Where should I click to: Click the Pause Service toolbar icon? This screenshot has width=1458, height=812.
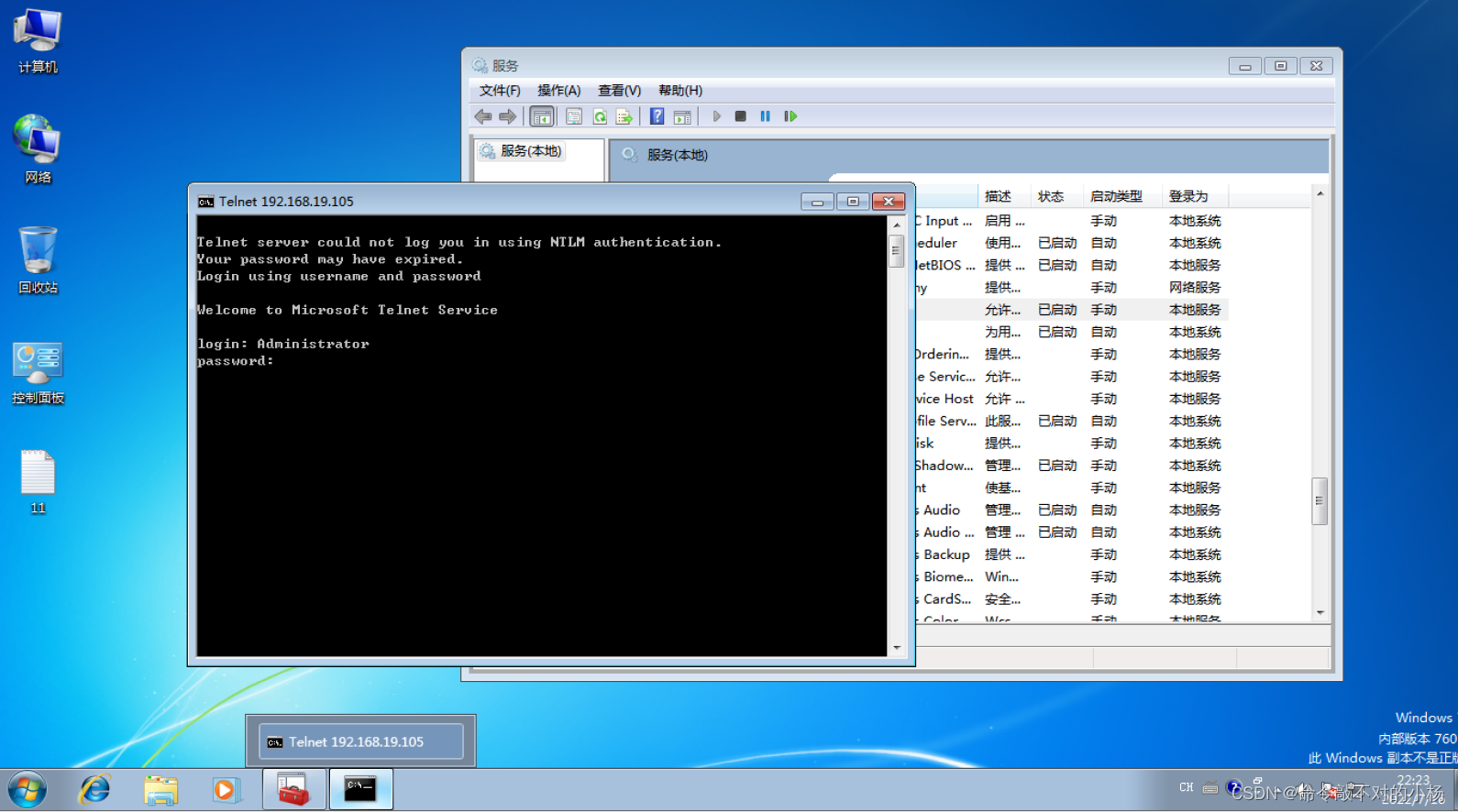(x=765, y=116)
